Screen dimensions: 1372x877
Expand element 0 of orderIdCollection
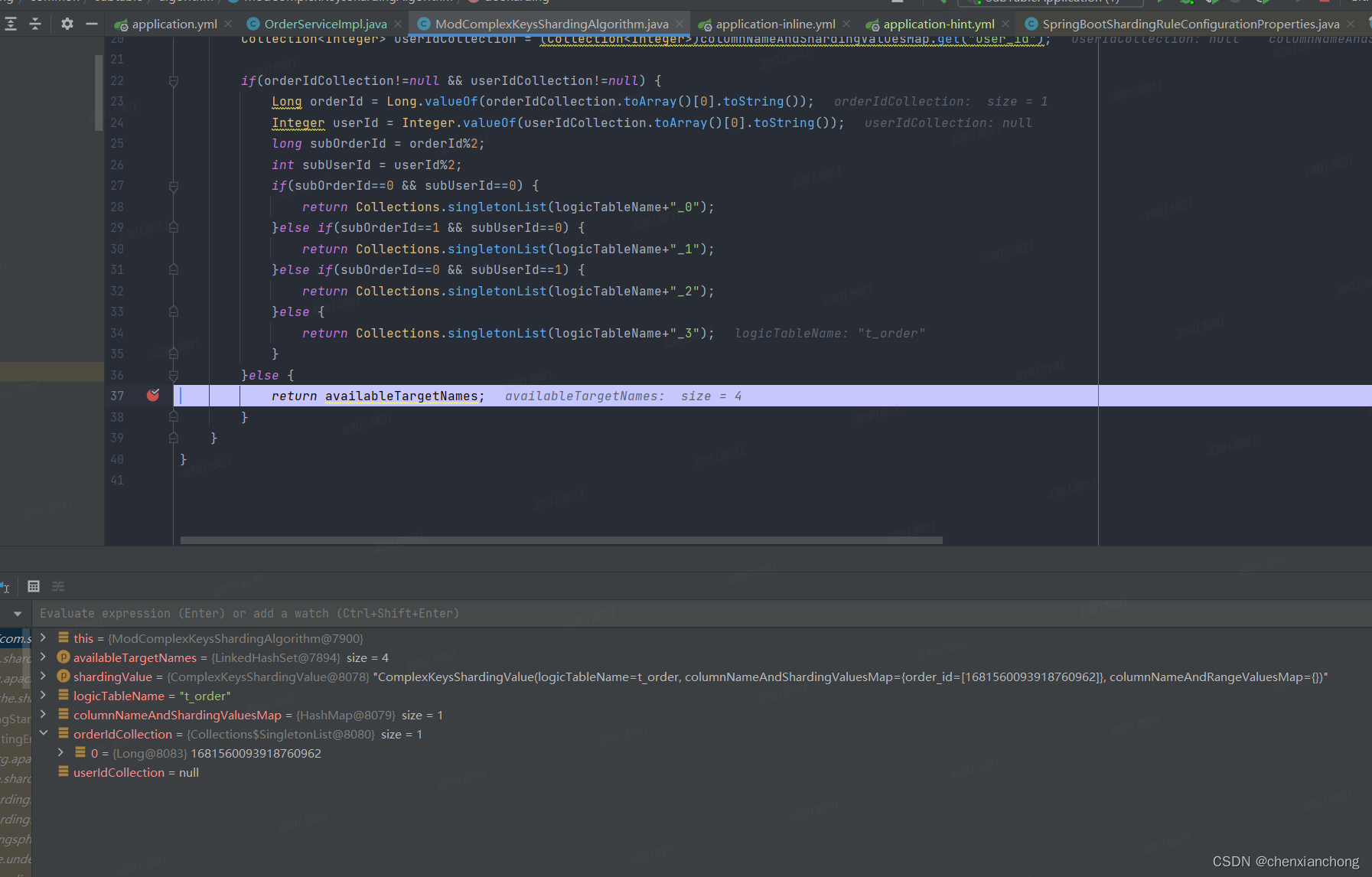tap(60, 753)
